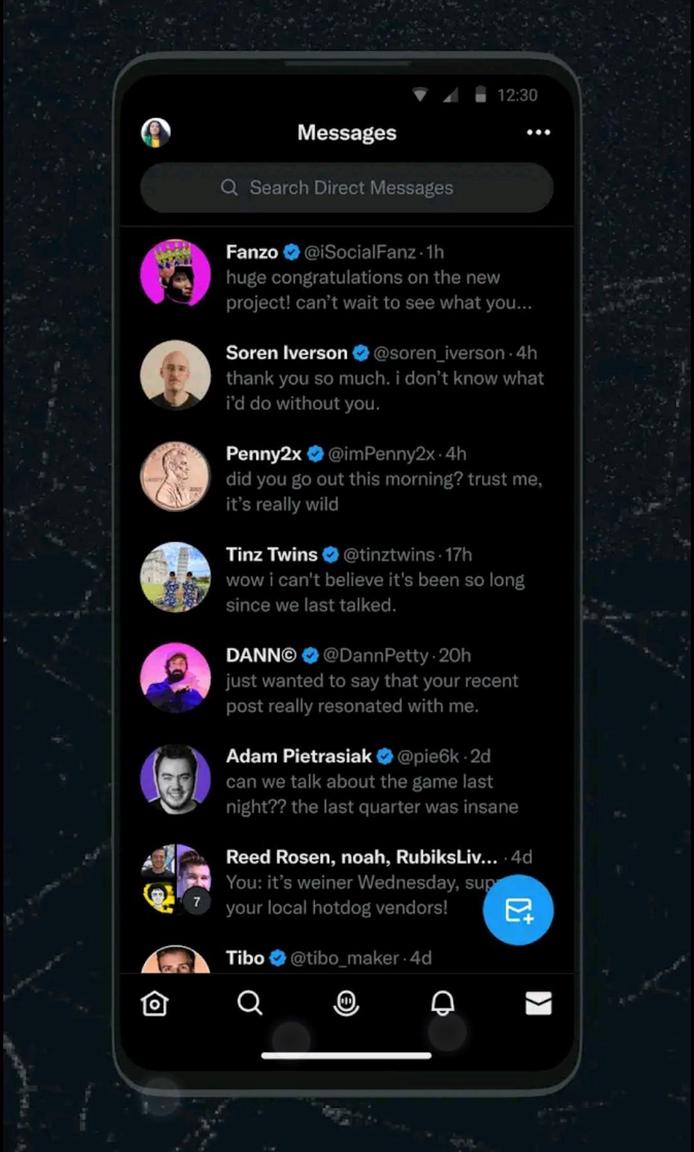The width and height of the screenshot is (694, 1152).
Task: View DANN©'s profile picture
Action: [x=175, y=679]
